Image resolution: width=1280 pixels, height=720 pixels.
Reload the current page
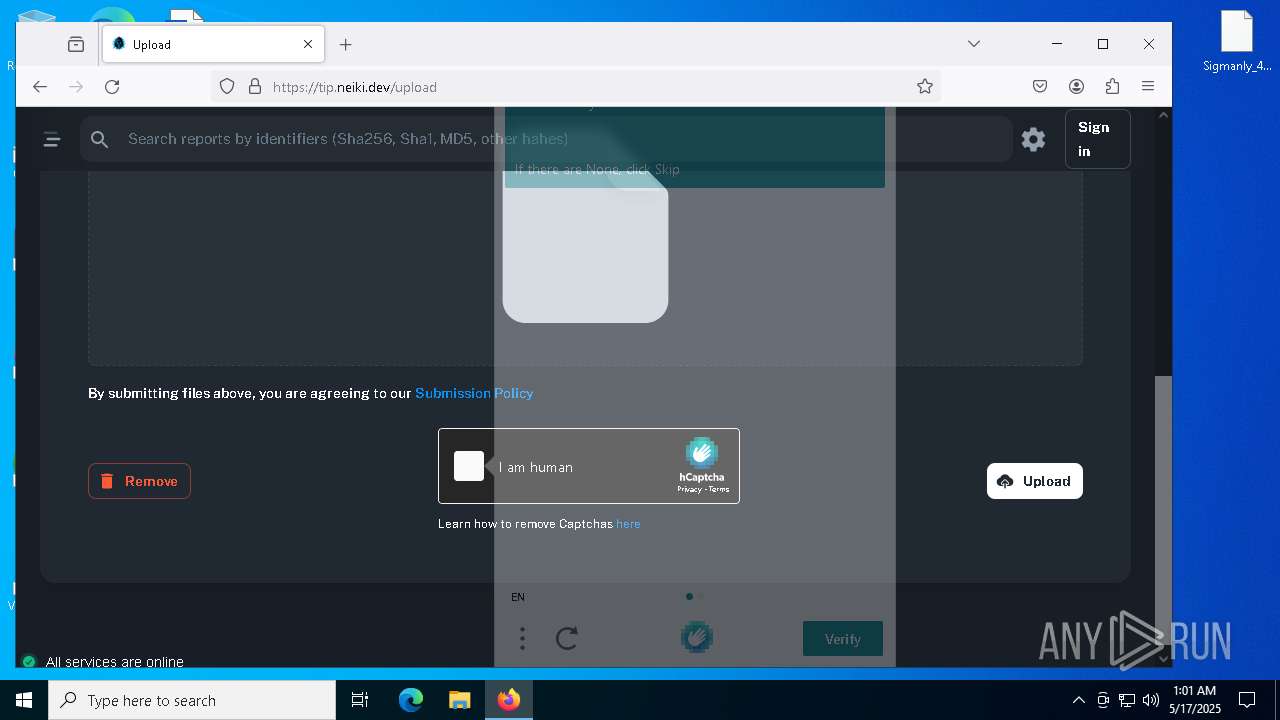coord(112,87)
